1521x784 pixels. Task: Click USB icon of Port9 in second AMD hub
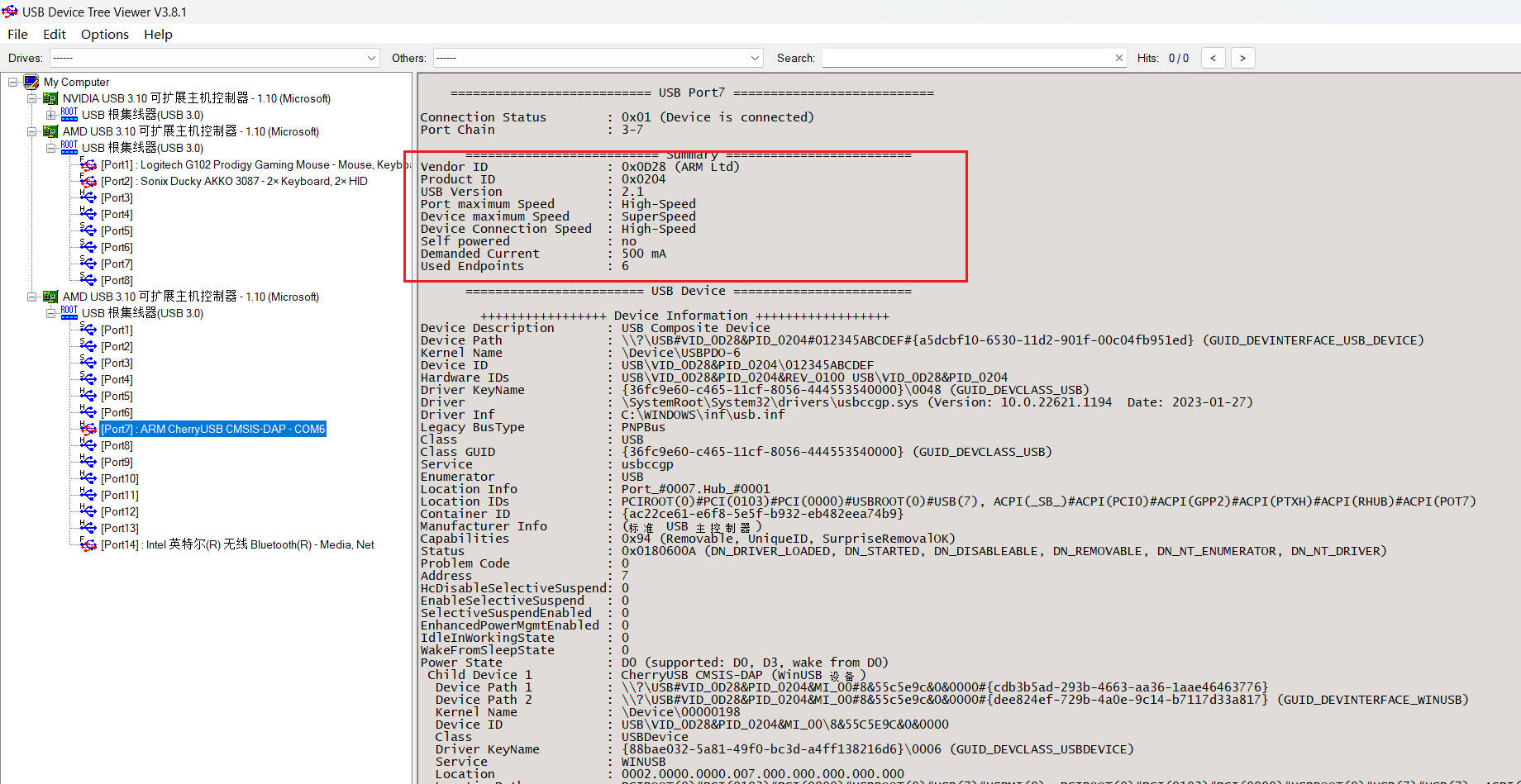pos(88,462)
